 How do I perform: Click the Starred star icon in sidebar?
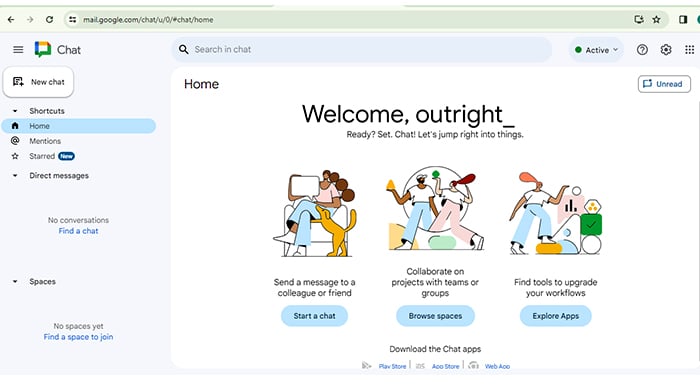(15, 156)
